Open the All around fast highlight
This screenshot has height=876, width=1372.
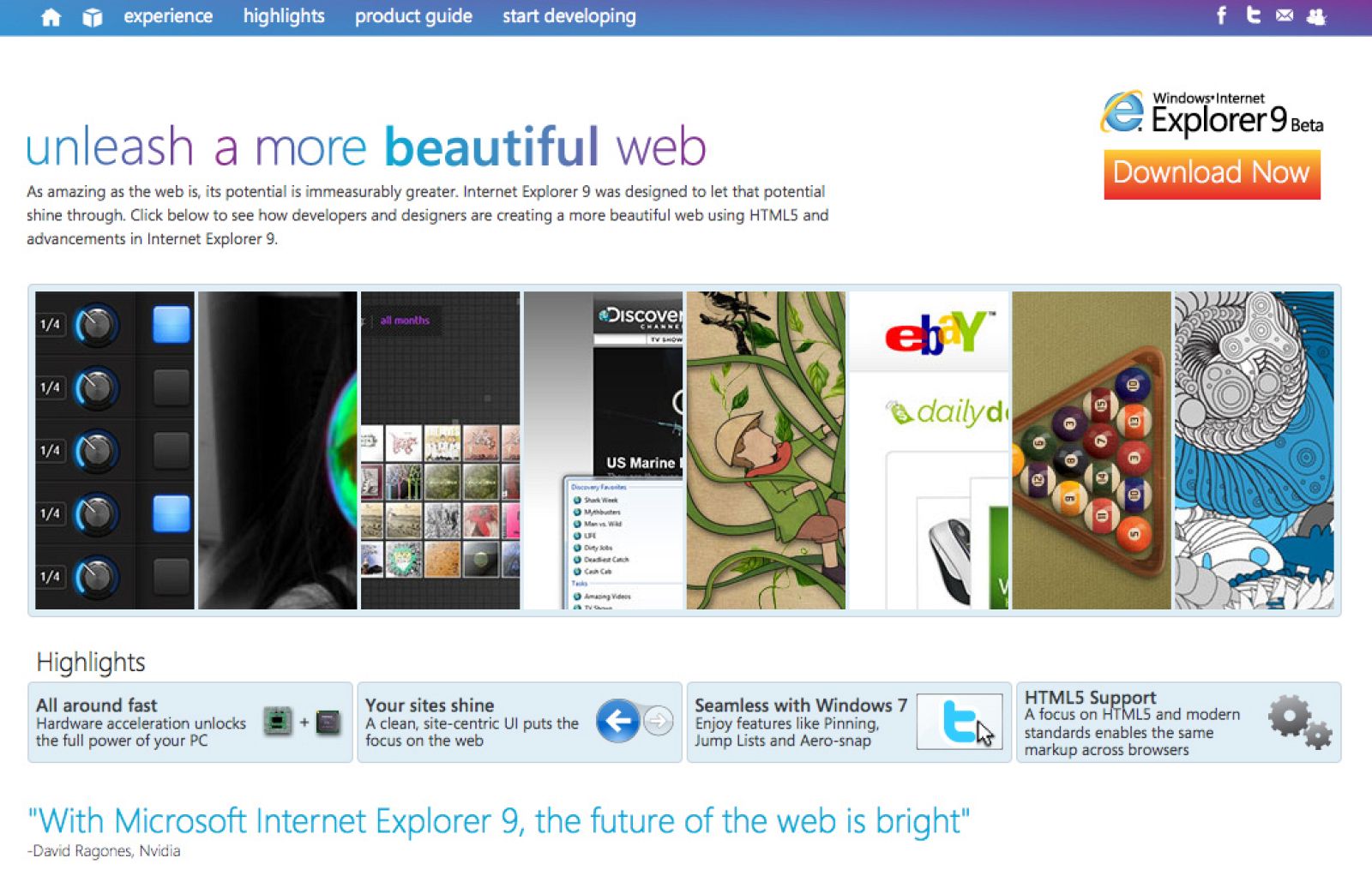[x=190, y=722]
